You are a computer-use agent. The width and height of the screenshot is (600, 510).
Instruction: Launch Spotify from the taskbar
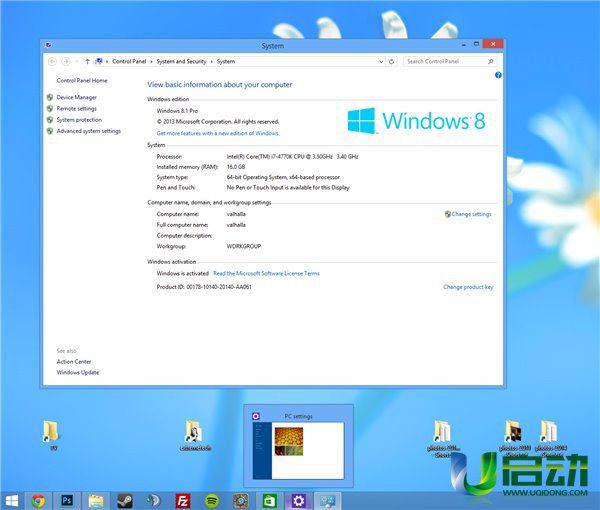click(x=212, y=500)
